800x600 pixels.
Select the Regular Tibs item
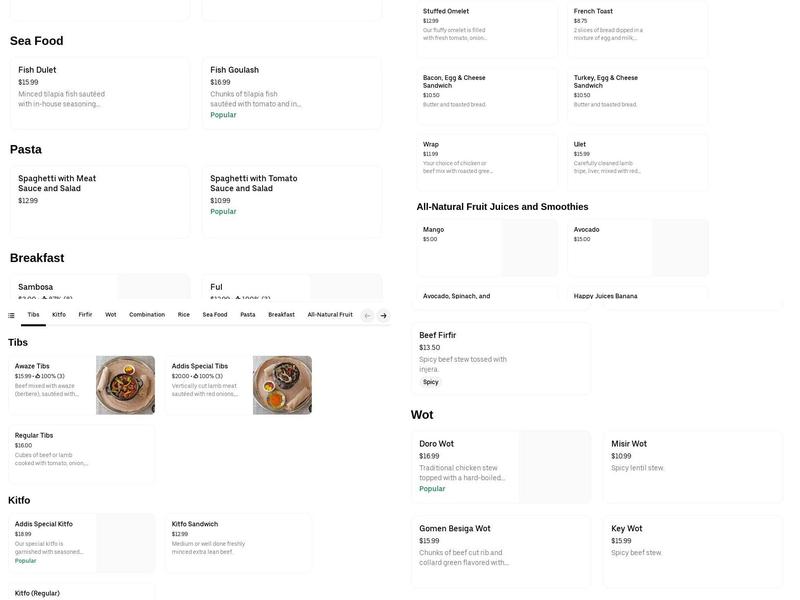(81, 455)
